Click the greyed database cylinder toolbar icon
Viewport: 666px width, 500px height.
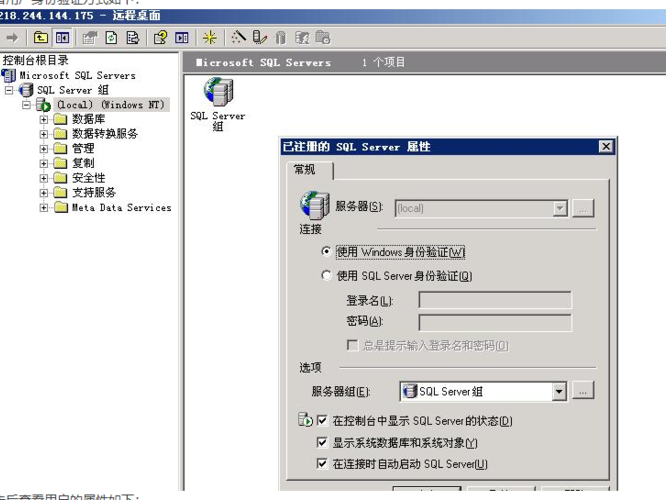click(280, 38)
